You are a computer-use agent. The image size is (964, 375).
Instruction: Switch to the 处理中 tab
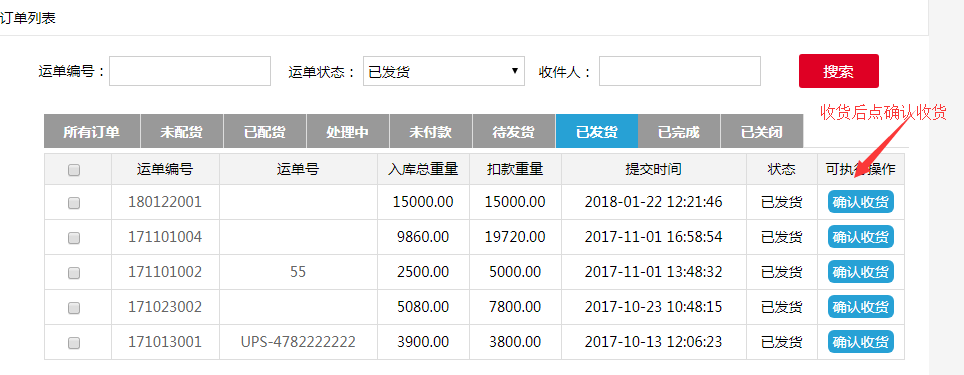click(347, 132)
